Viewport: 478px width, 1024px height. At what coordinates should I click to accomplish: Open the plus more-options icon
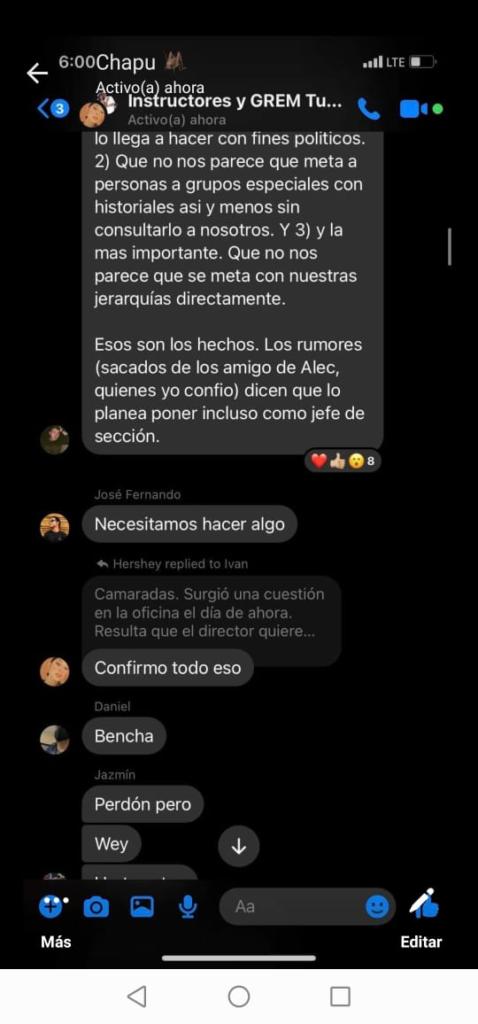[x=54, y=906]
